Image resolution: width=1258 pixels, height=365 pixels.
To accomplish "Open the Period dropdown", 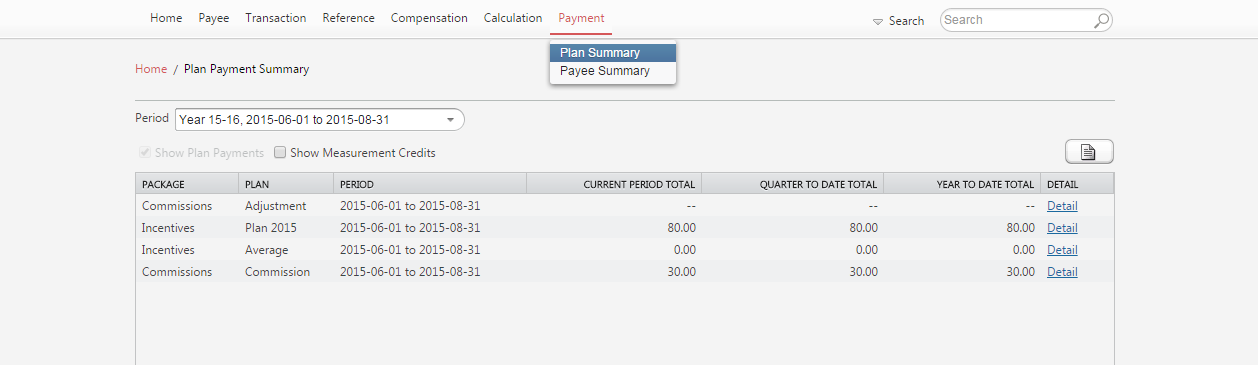I will pos(320,119).
